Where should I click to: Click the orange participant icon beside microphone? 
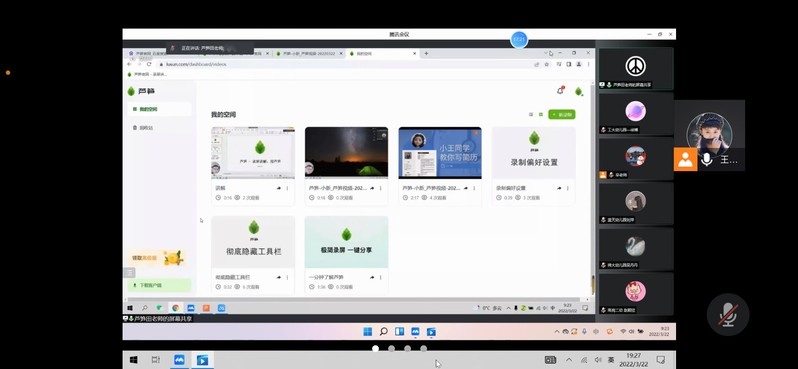click(686, 159)
